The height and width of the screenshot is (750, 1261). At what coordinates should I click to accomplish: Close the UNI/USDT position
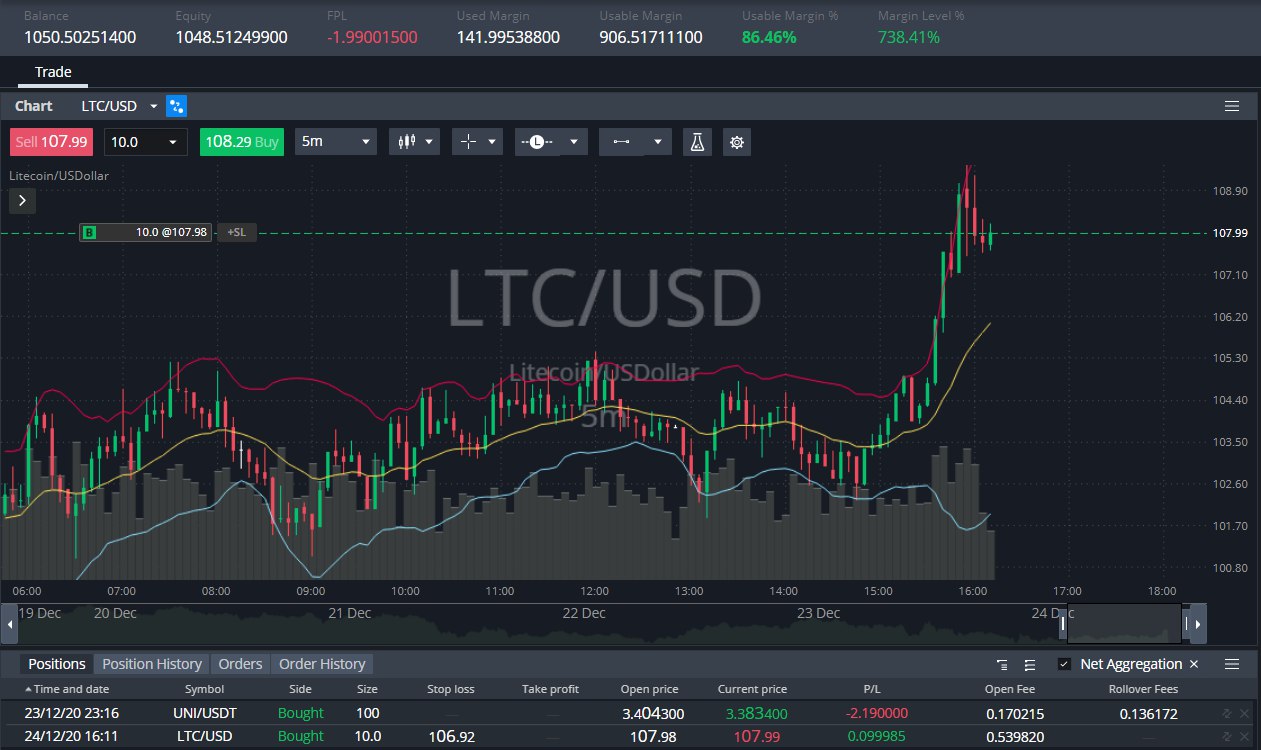pos(1244,713)
